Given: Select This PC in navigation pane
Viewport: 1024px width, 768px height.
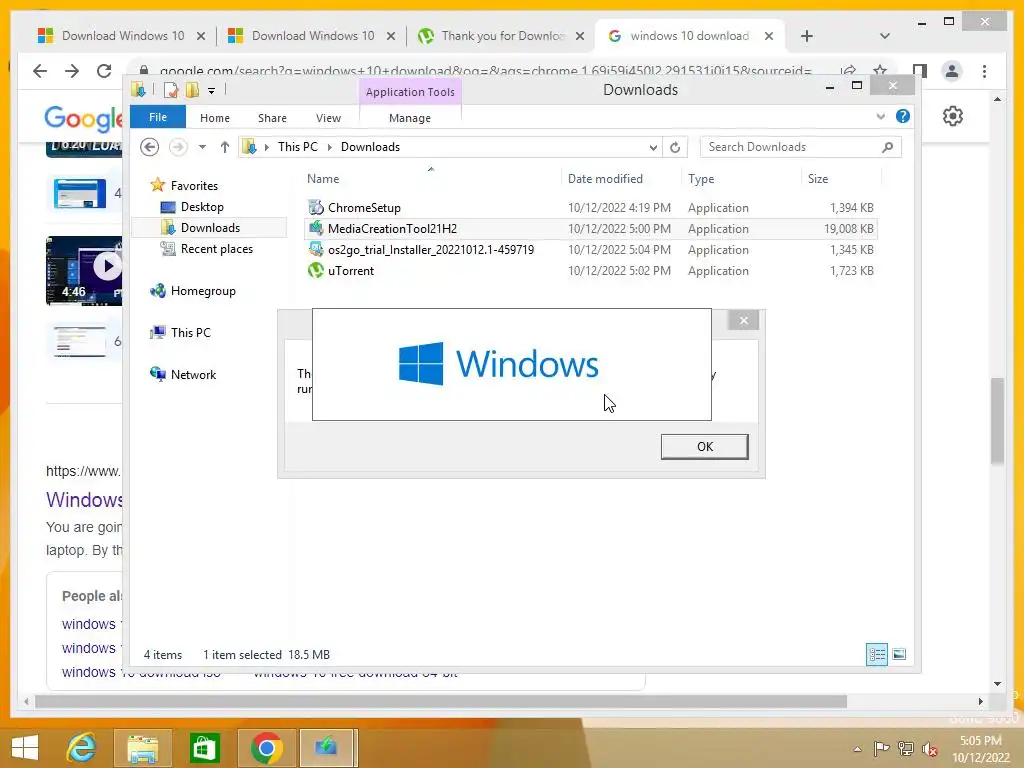Looking at the screenshot, I should point(191,333).
